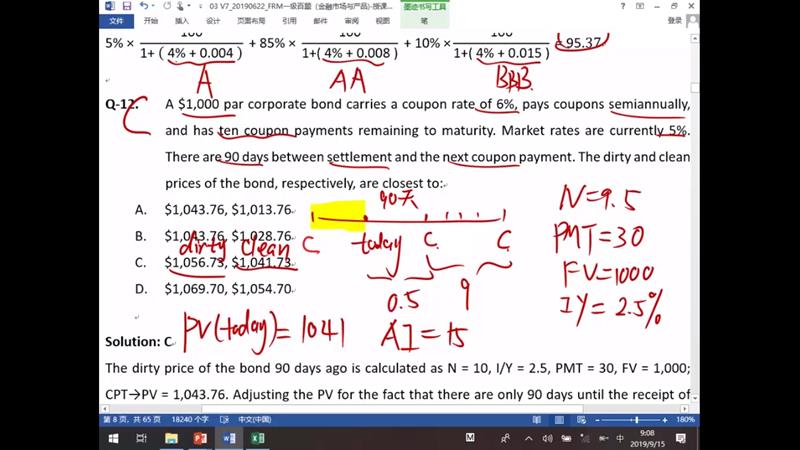Image resolution: width=800 pixels, height=450 pixels.
Task: Click the language 中文(中国) status entry
Action: coord(255,419)
